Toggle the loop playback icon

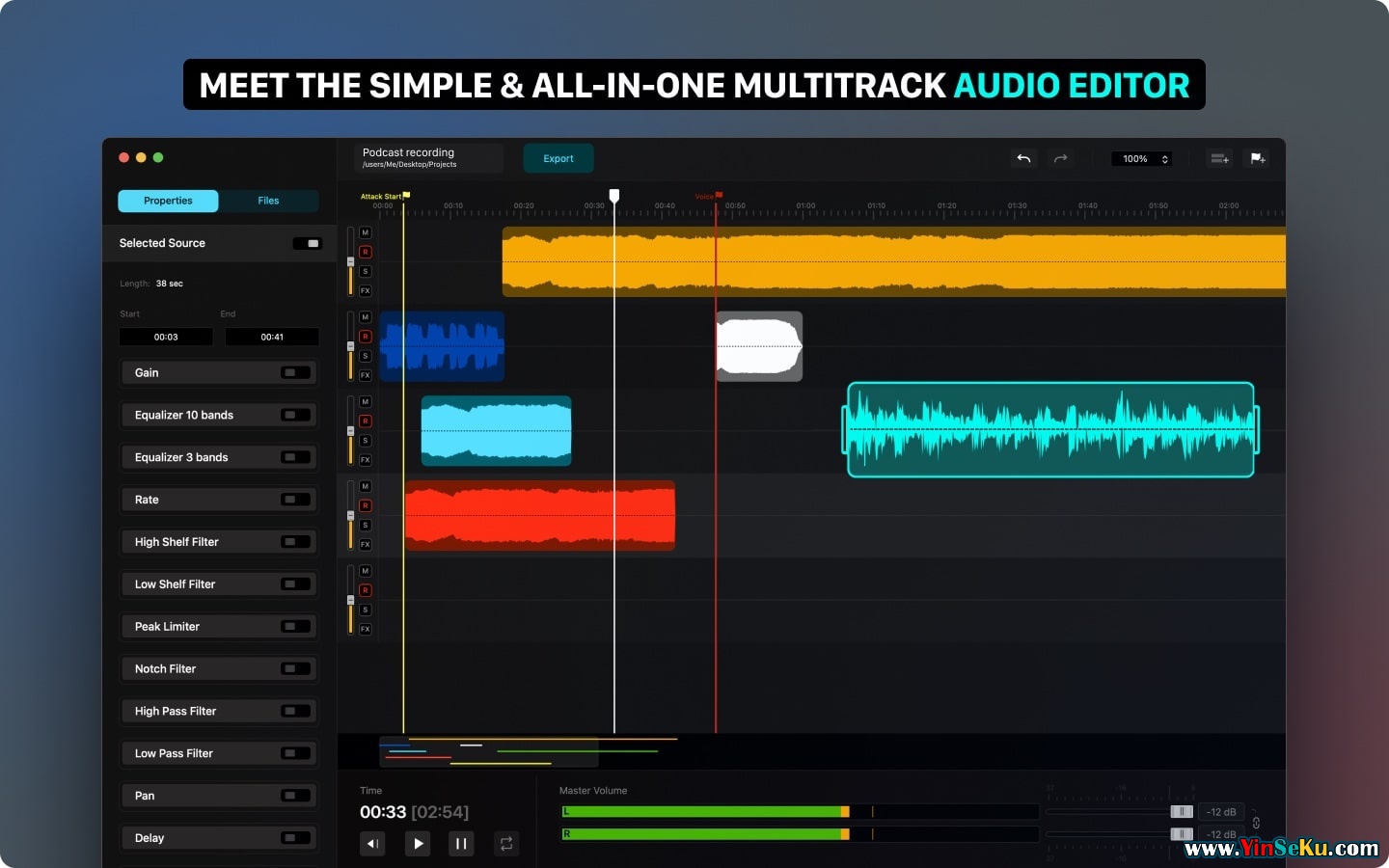(505, 844)
